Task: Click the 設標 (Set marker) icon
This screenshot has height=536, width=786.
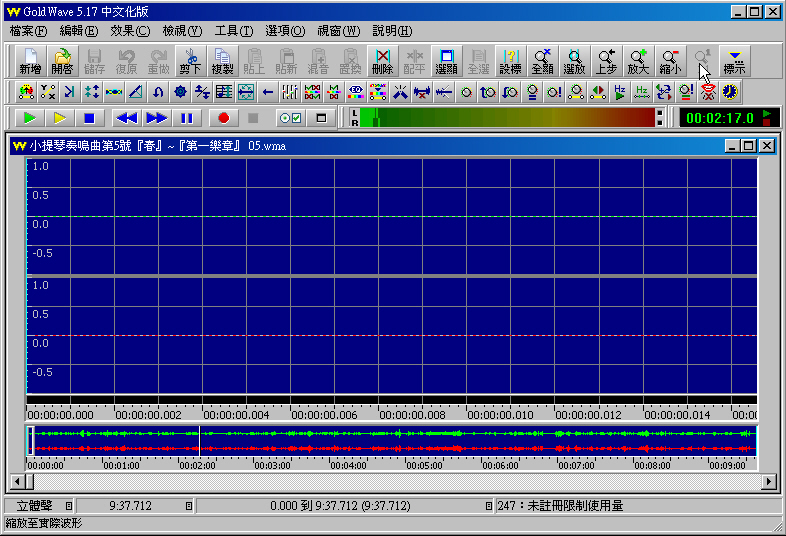Action: [x=510, y=62]
